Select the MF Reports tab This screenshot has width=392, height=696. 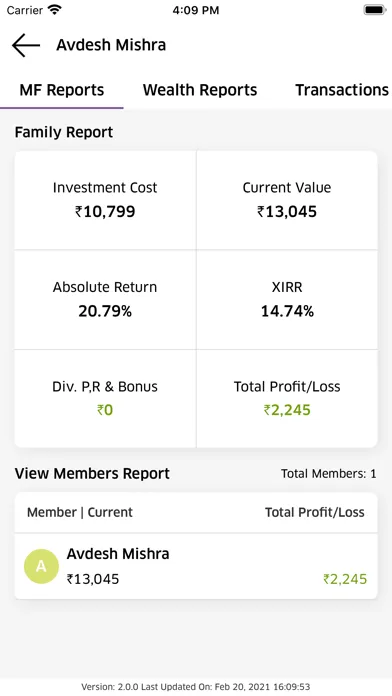(62, 90)
